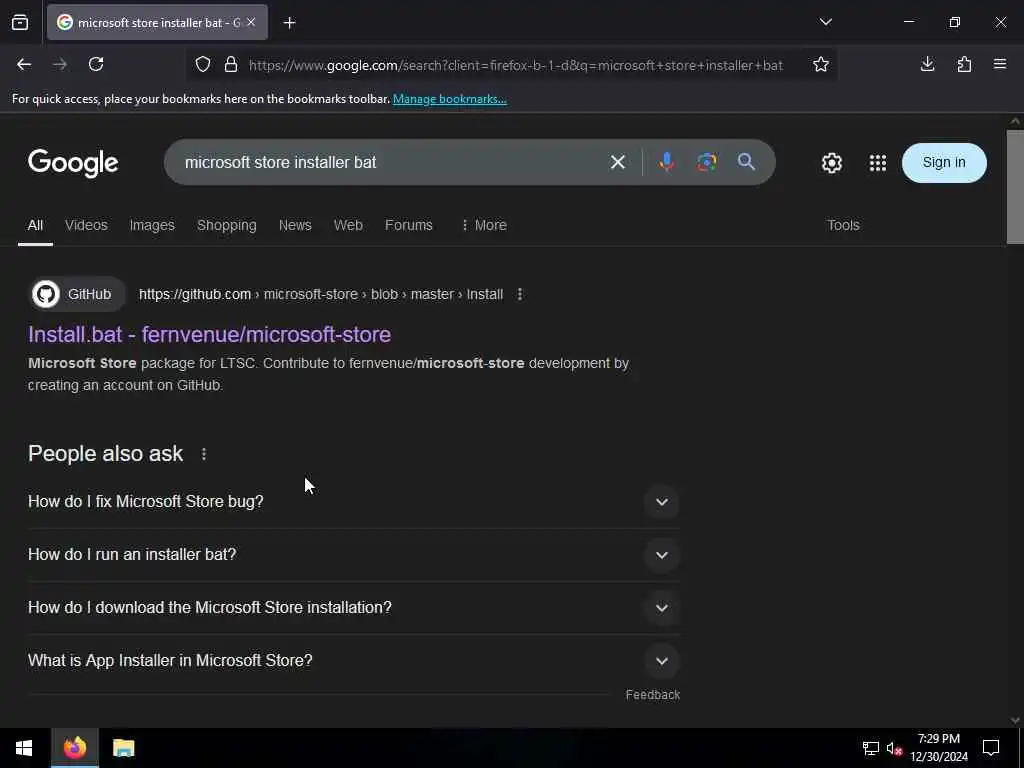
Task: Open the Install.bat fernvenue/microsoft-store result
Action: tap(210, 334)
